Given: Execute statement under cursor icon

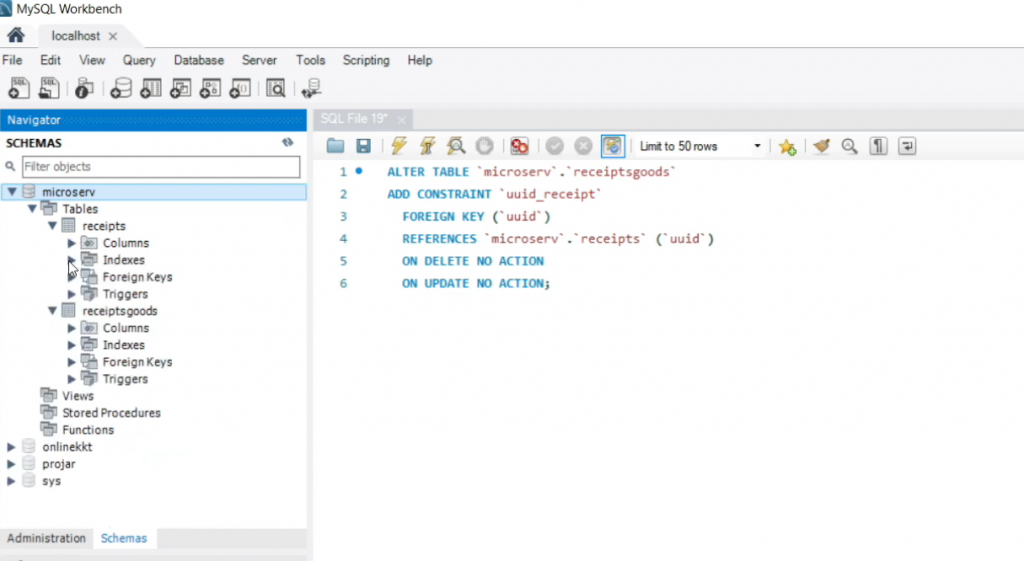Looking at the screenshot, I should [x=427, y=146].
